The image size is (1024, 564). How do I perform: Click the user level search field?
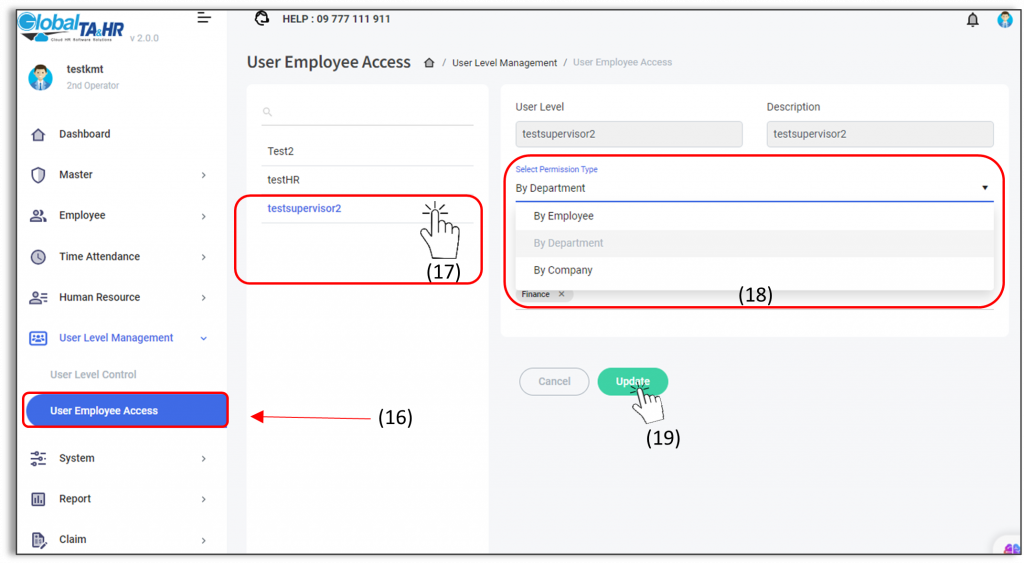tap(372, 112)
